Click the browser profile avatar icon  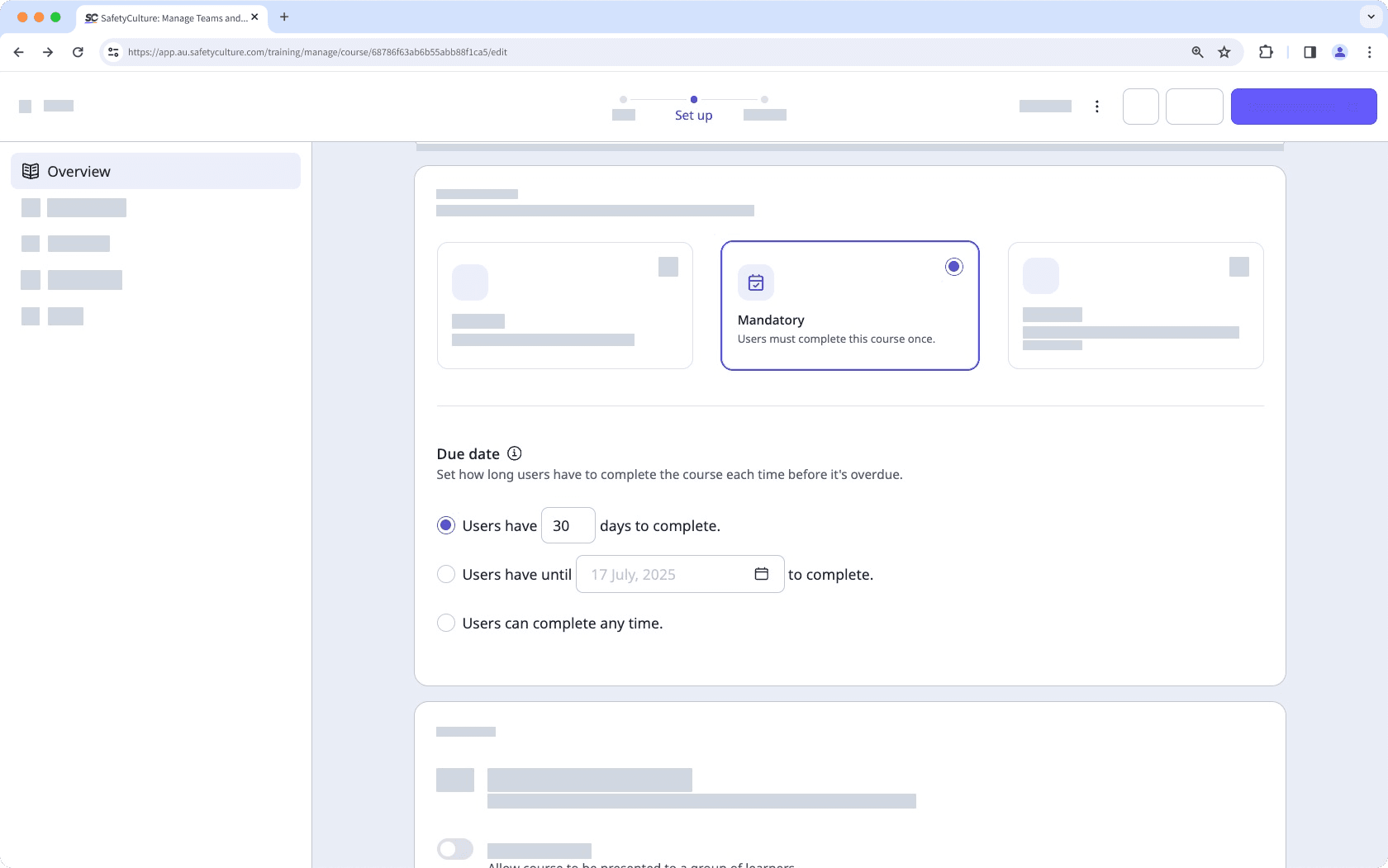tap(1339, 51)
